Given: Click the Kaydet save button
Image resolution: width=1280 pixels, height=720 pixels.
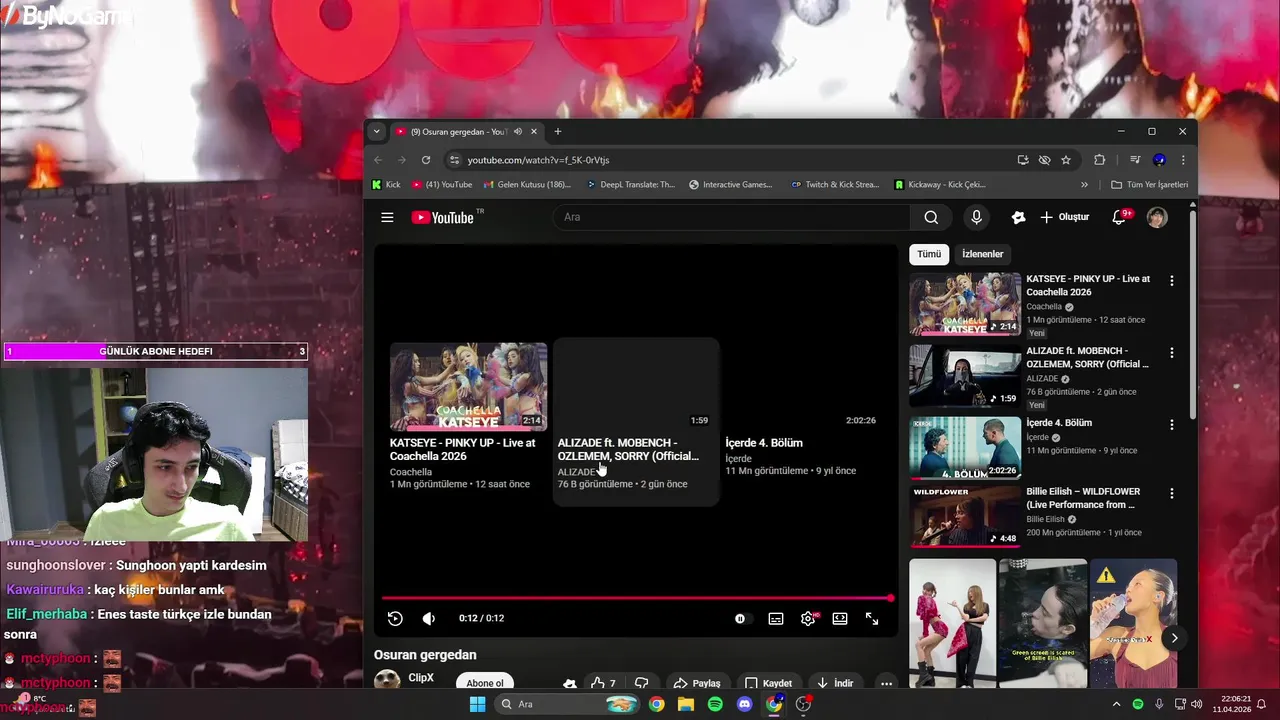Looking at the screenshot, I should (769, 683).
